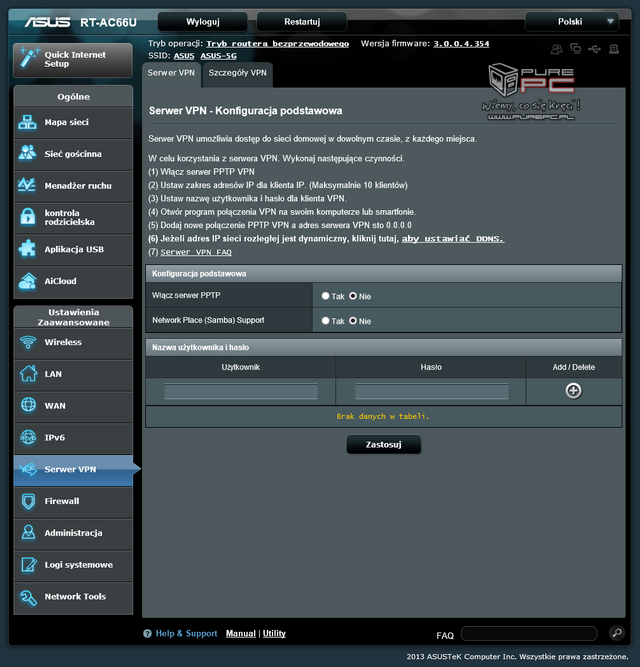Click the Zastosuj button
The width and height of the screenshot is (640, 667).
(x=384, y=444)
